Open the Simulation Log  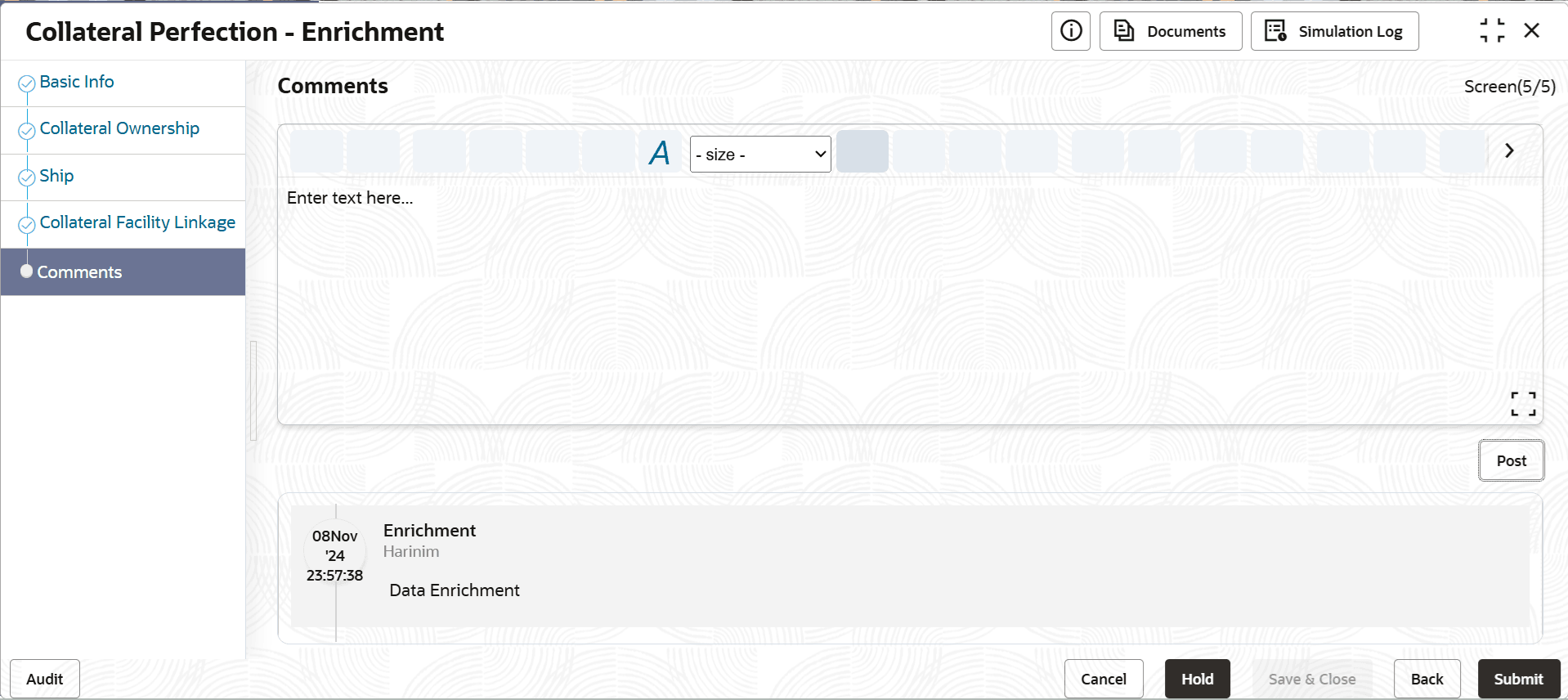[1334, 31]
